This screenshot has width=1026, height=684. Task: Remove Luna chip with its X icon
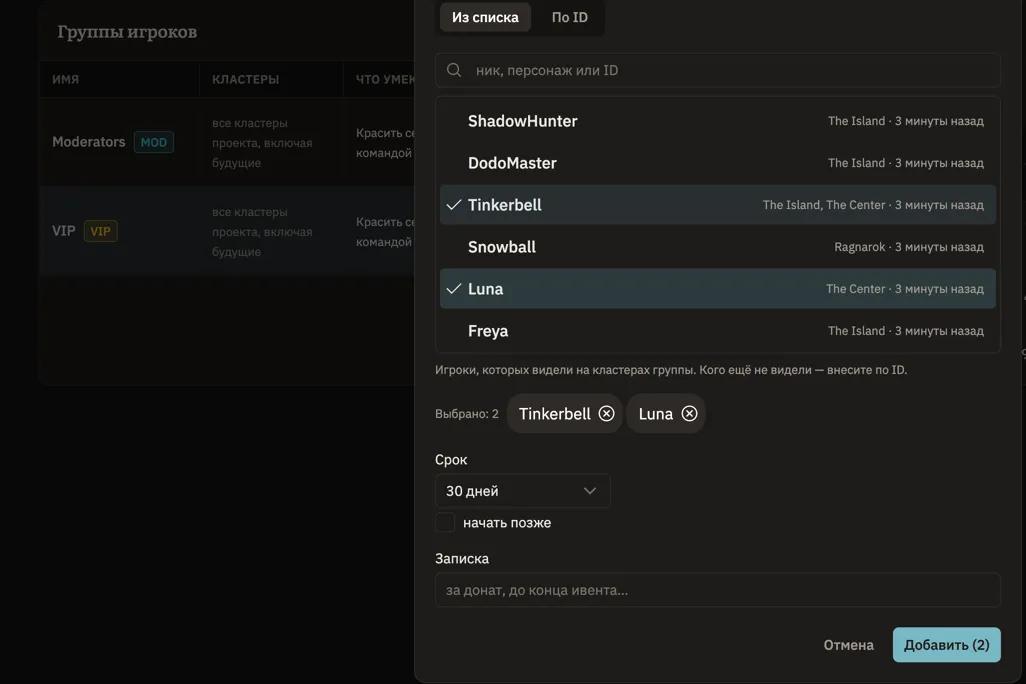[689, 414]
